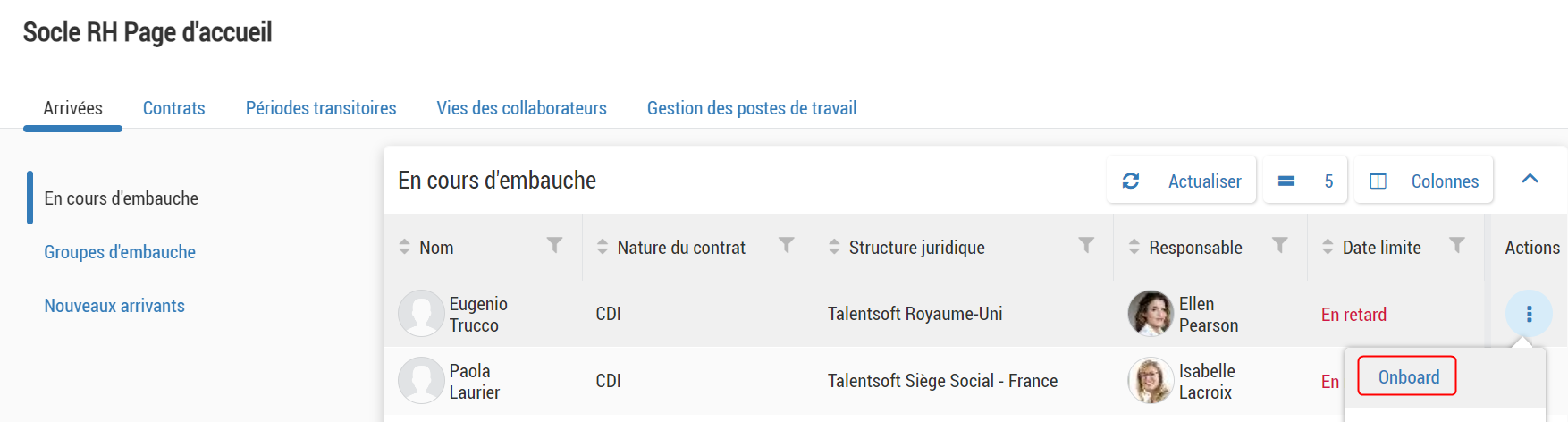
Task: Click the row density lines icon
Action: [1286, 181]
